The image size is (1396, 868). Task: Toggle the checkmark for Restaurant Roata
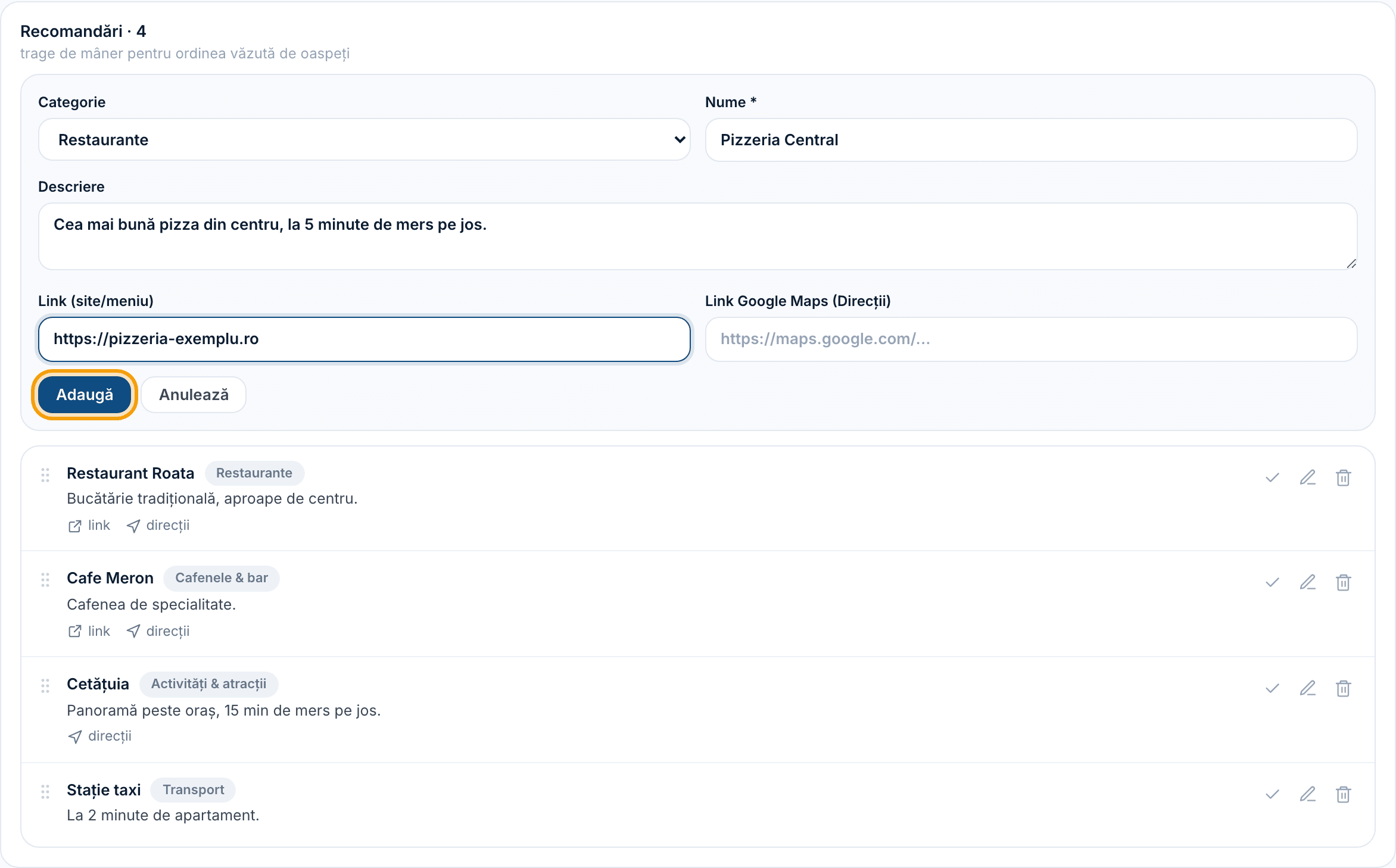point(1273,477)
